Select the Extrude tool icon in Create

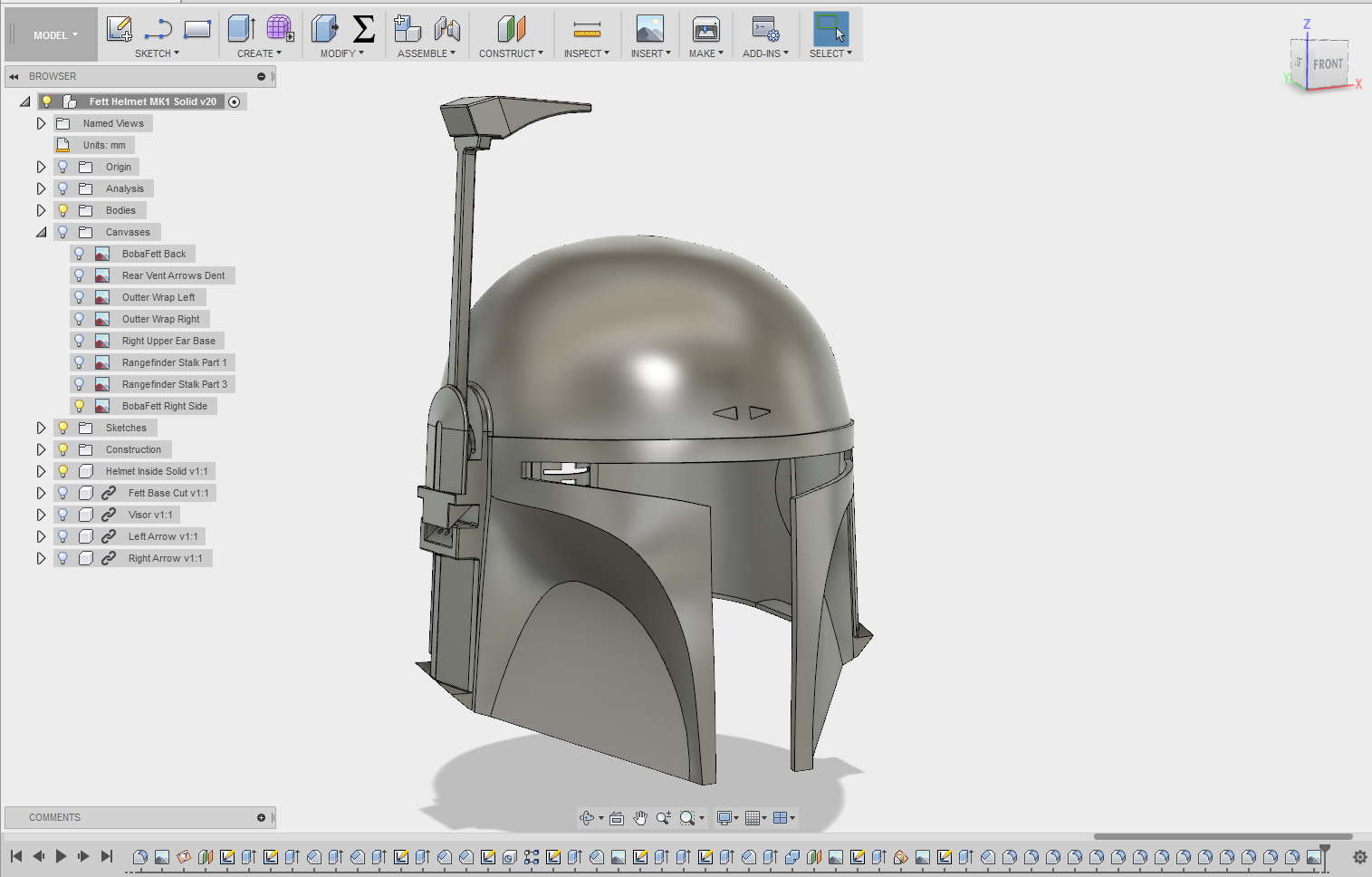[x=241, y=29]
